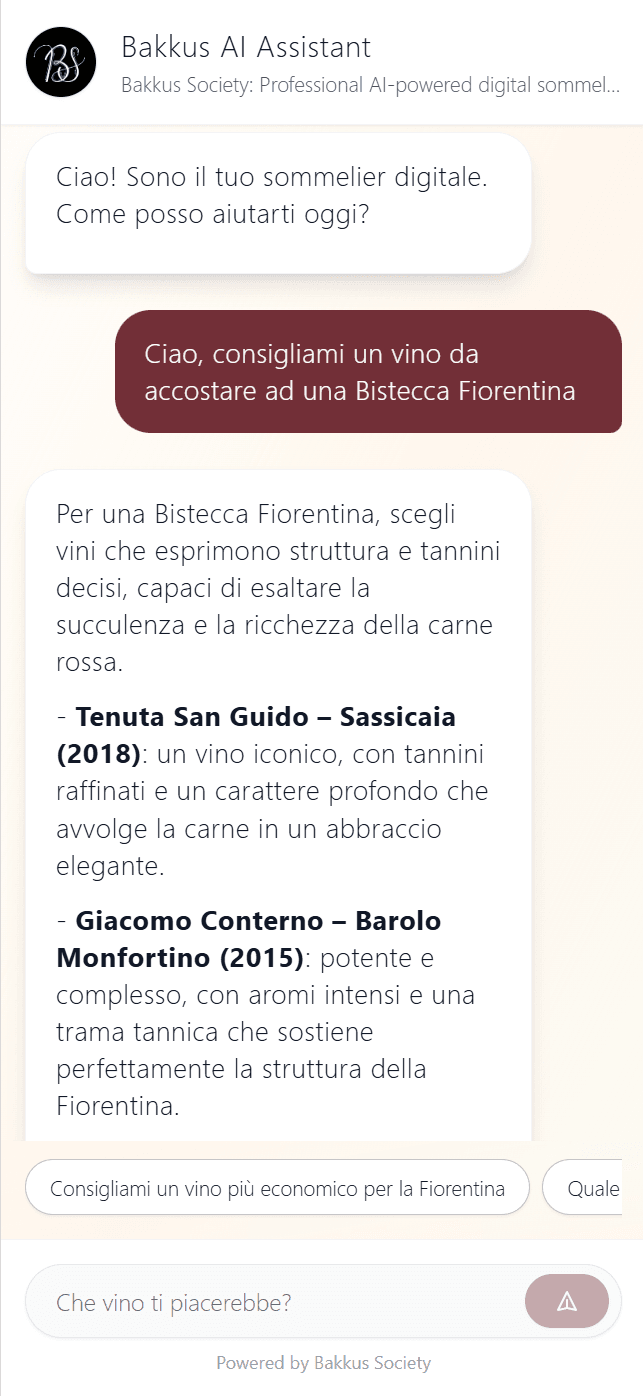
Task: Activate the send control in the input area
Action: tap(568, 1301)
